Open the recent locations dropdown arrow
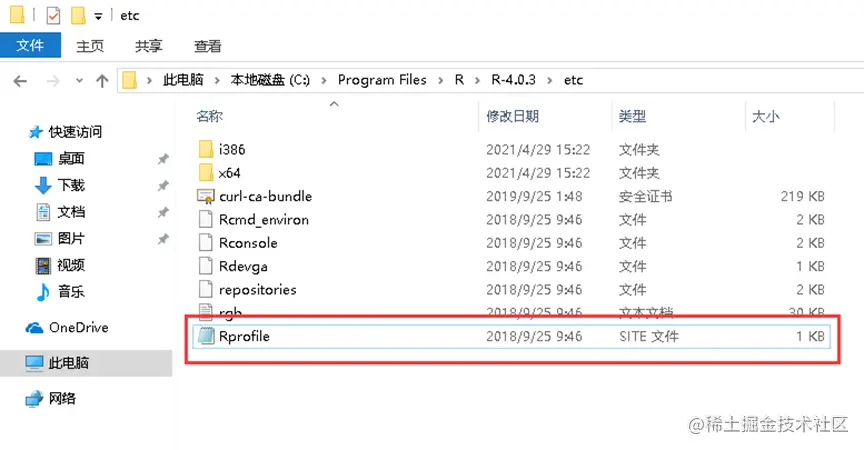864x450 pixels. pos(79,81)
